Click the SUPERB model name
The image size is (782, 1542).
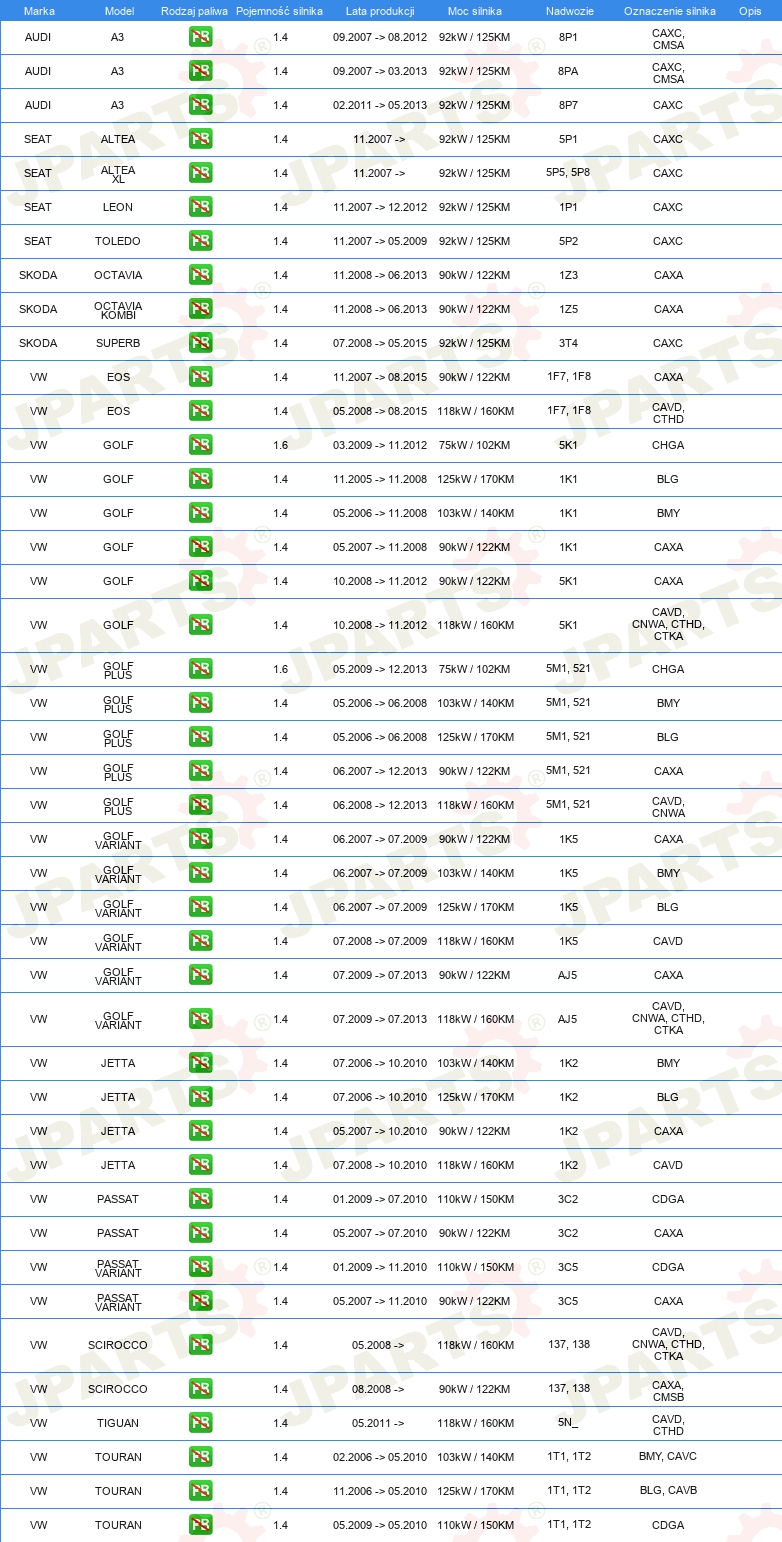click(x=118, y=343)
